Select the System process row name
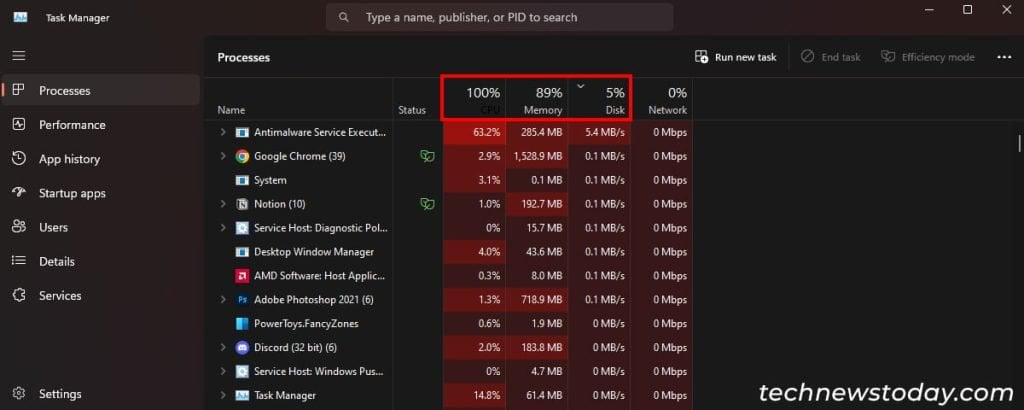This screenshot has width=1024, height=410. tap(270, 180)
